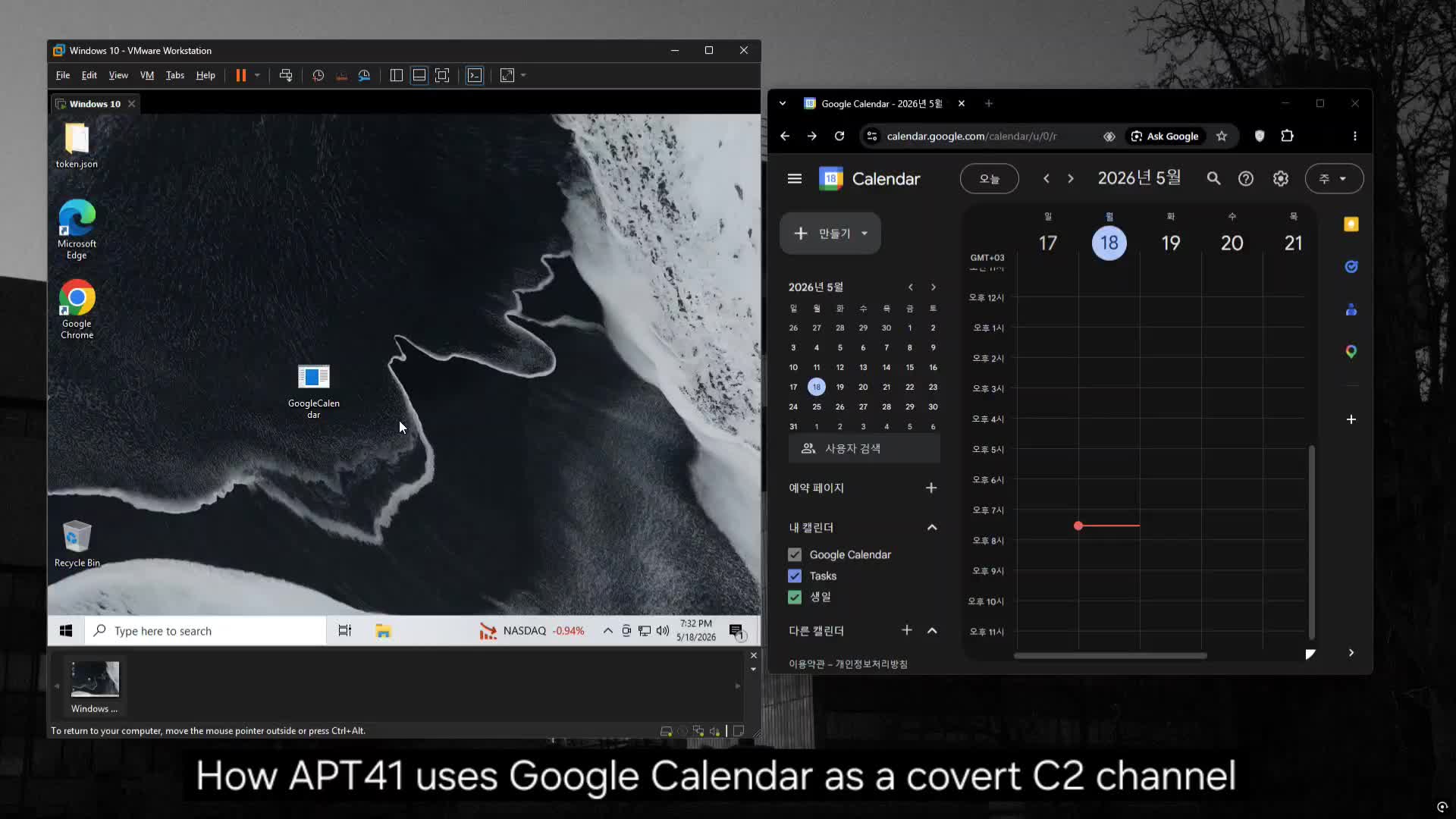Open the 이용약관 terms link
Viewport: 1456px width, 819px height.
pyautogui.click(x=807, y=664)
